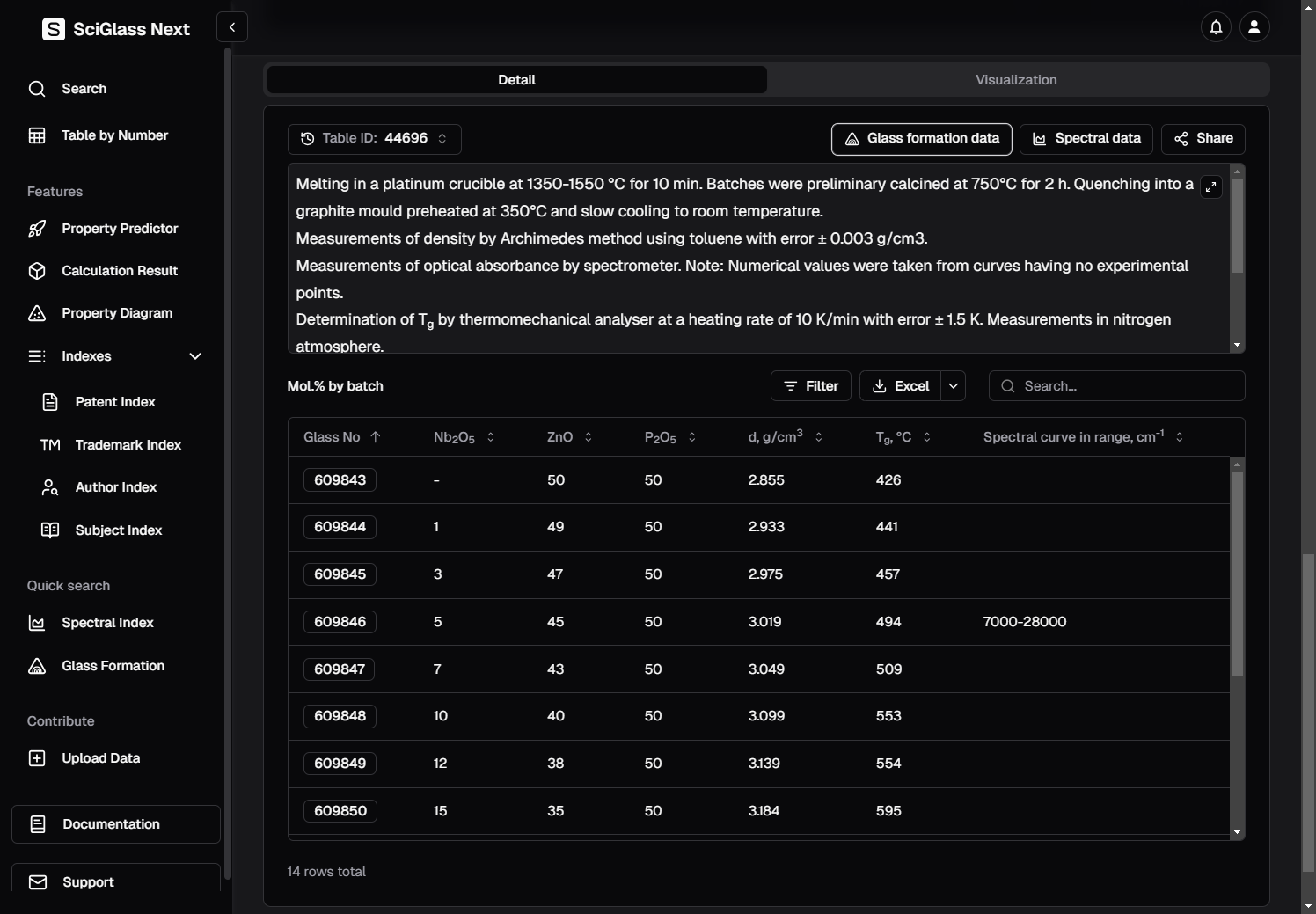Image resolution: width=1316 pixels, height=914 pixels.
Task: Open Spectral Index quick search
Action: pos(107,623)
